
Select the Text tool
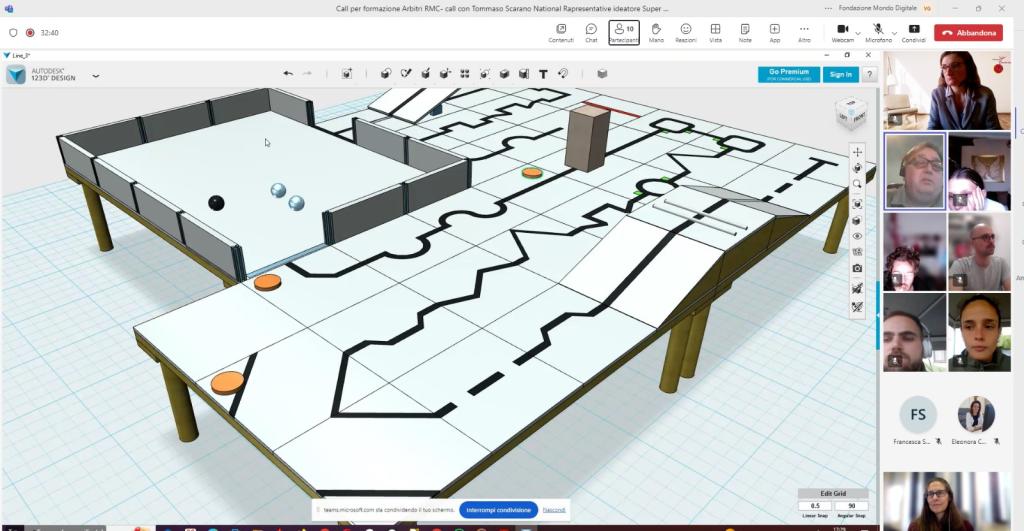pyautogui.click(x=543, y=74)
